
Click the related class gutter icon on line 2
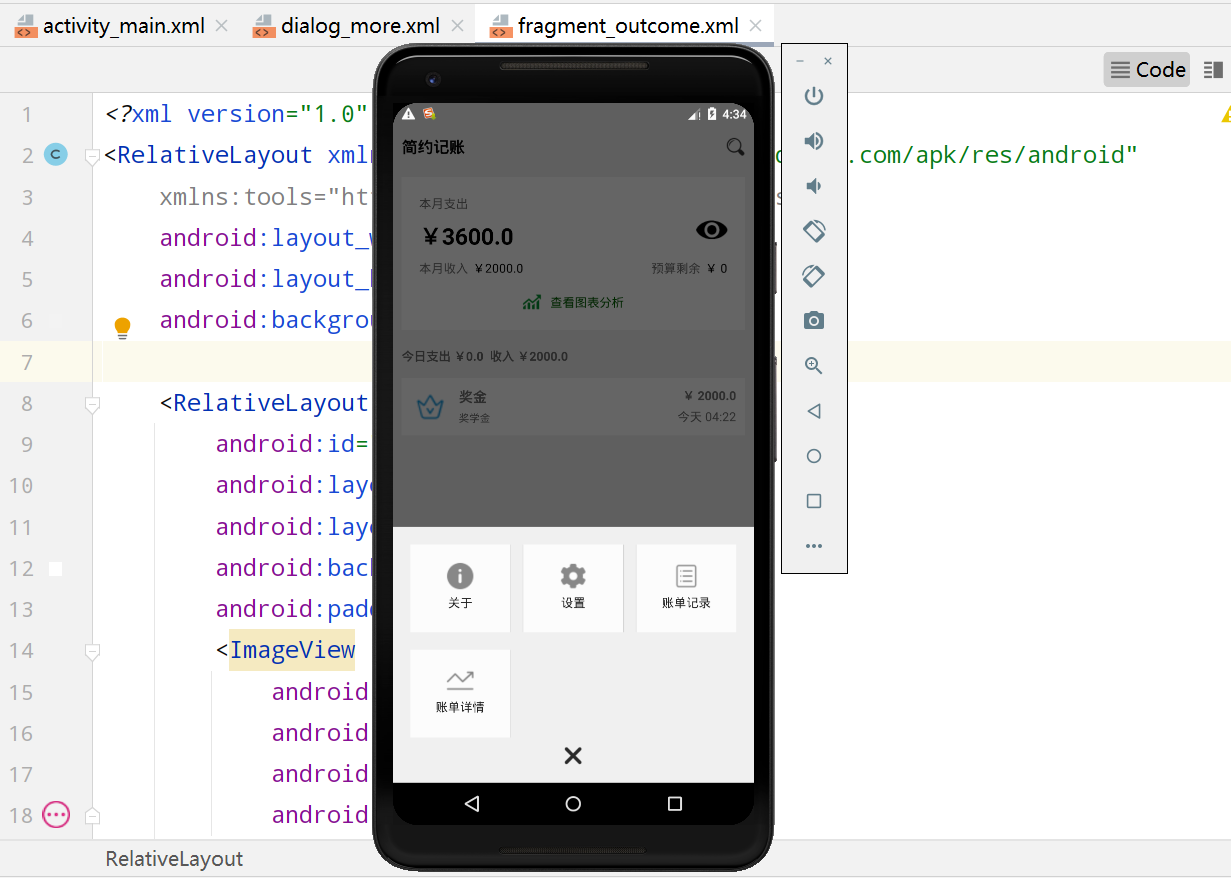click(56, 154)
